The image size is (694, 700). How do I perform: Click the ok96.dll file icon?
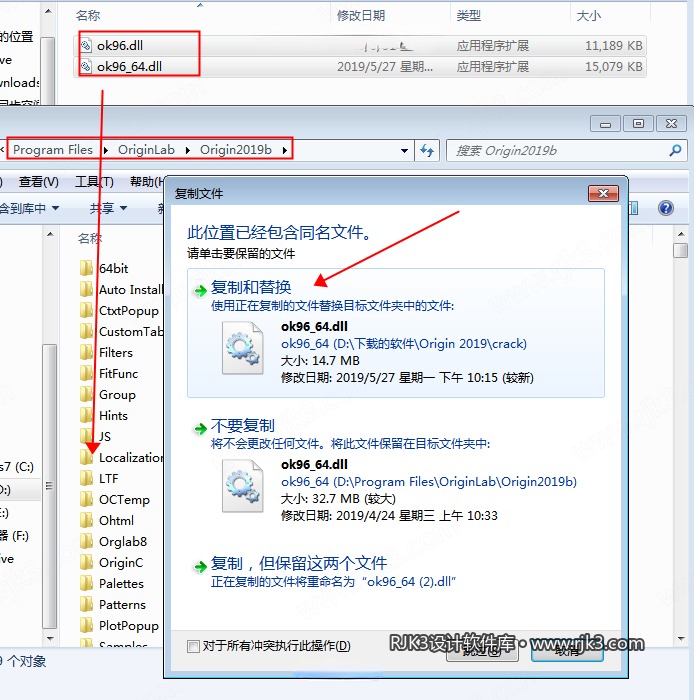tap(86, 45)
